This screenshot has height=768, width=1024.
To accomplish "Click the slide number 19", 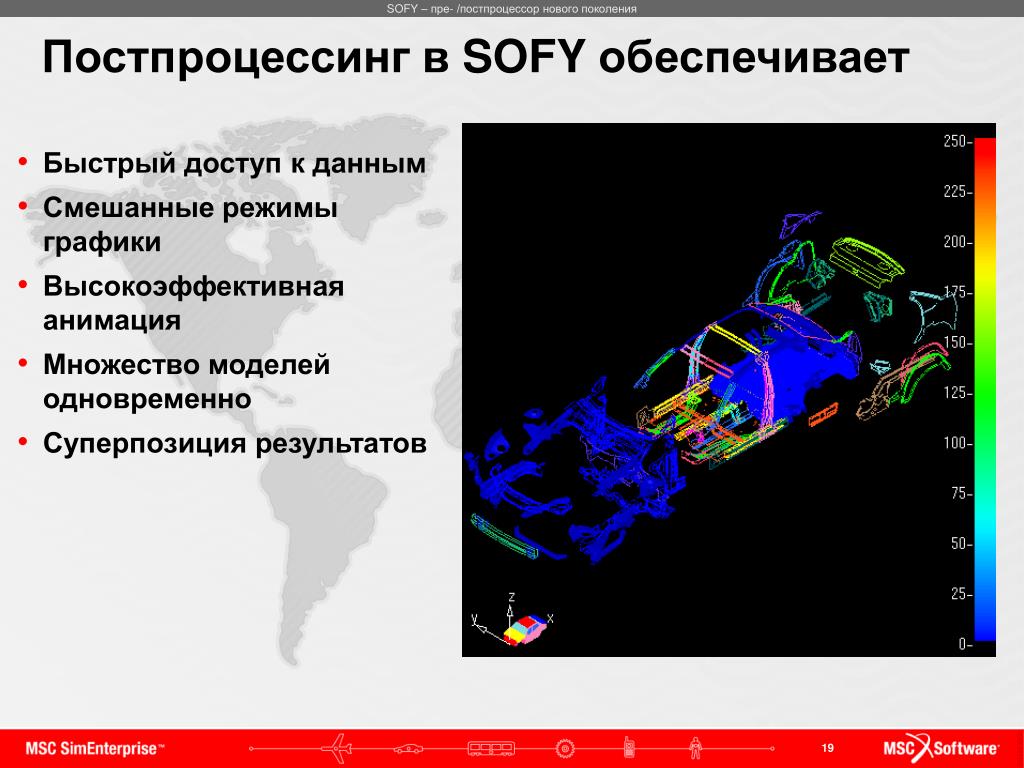I will (827, 748).
